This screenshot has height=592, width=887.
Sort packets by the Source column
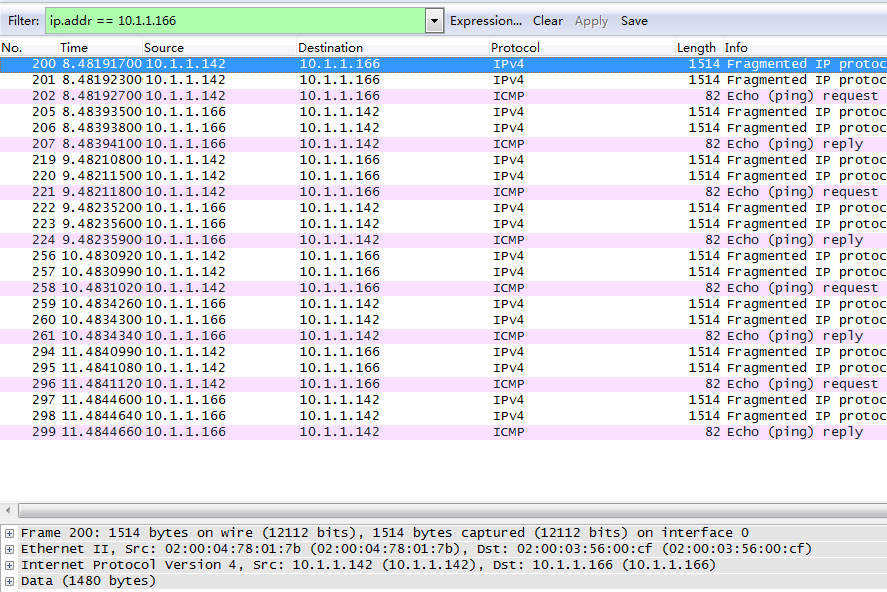tap(219, 47)
